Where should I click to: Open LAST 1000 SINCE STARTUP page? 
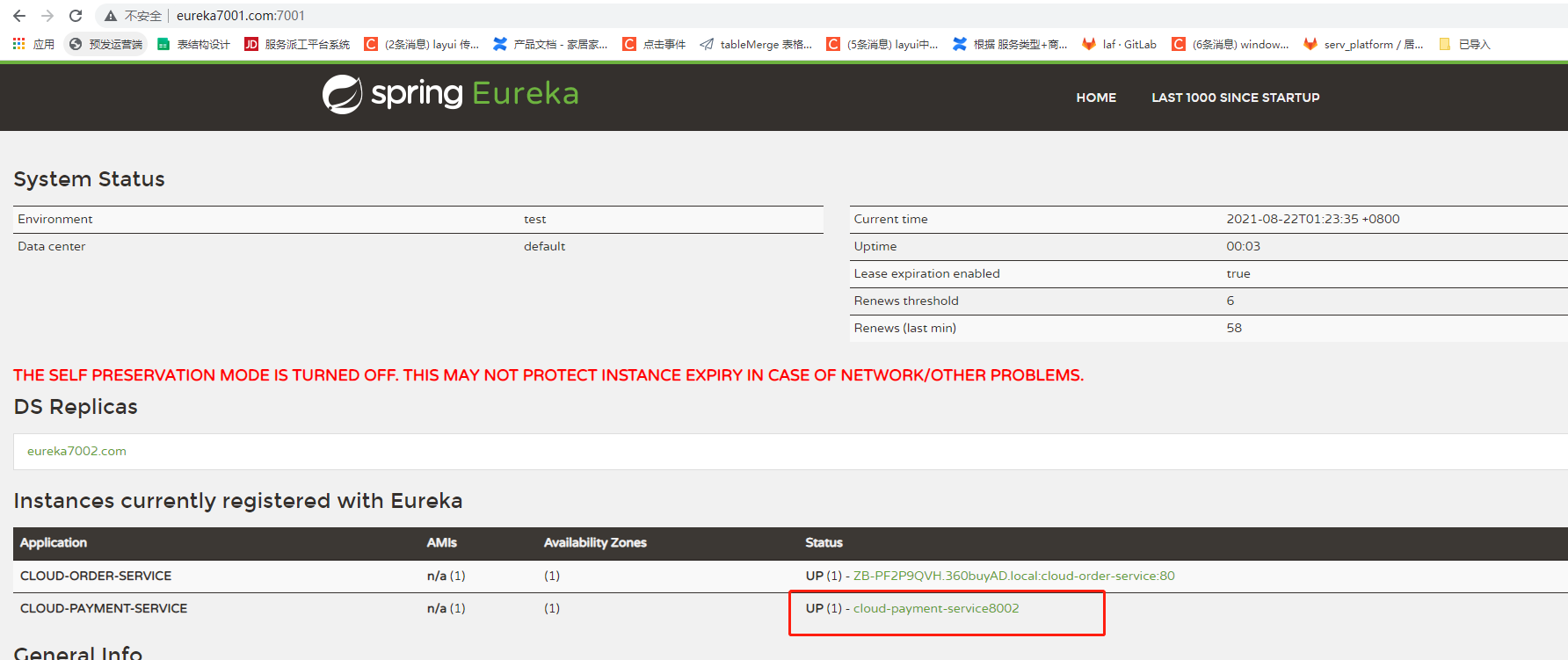[1236, 98]
